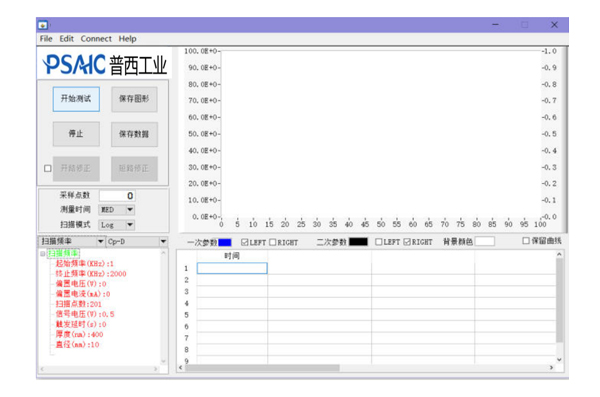Select the 扫描点数:201 tree row
Screen dimensions: 600x397
79,304
